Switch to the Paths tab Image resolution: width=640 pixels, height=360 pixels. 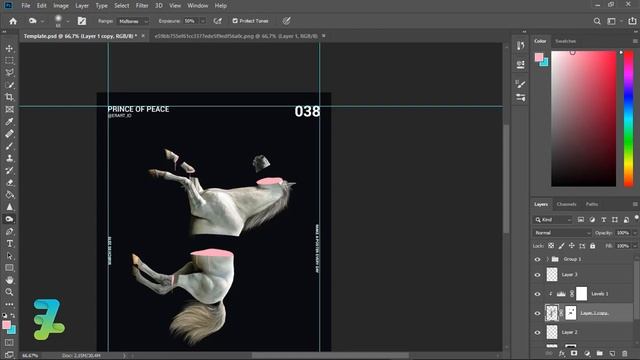pyautogui.click(x=591, y=204)
